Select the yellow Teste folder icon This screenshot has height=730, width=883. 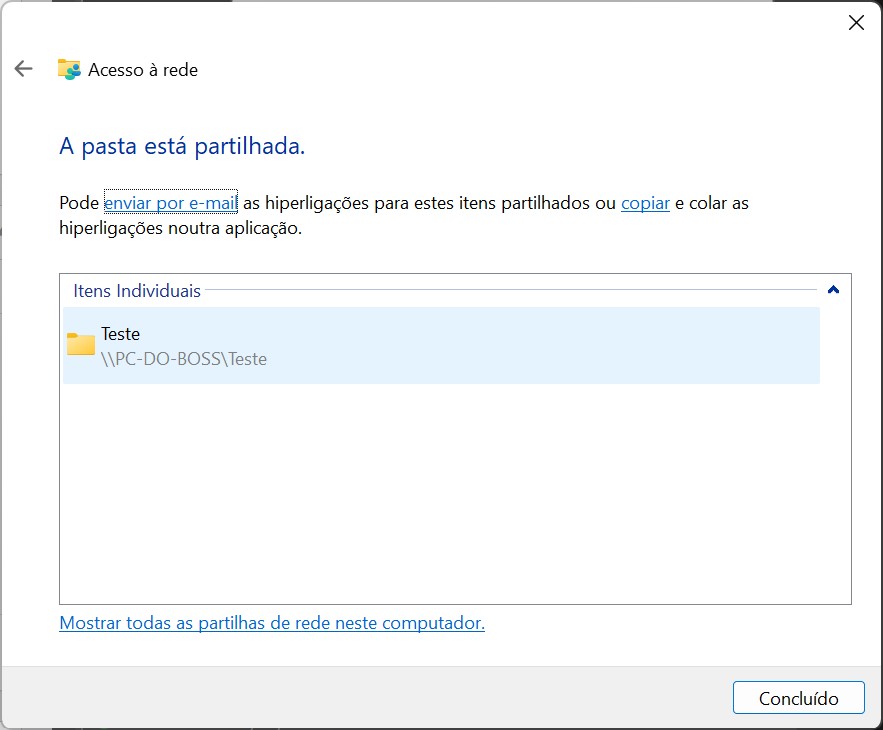click(x=80, y=345)
